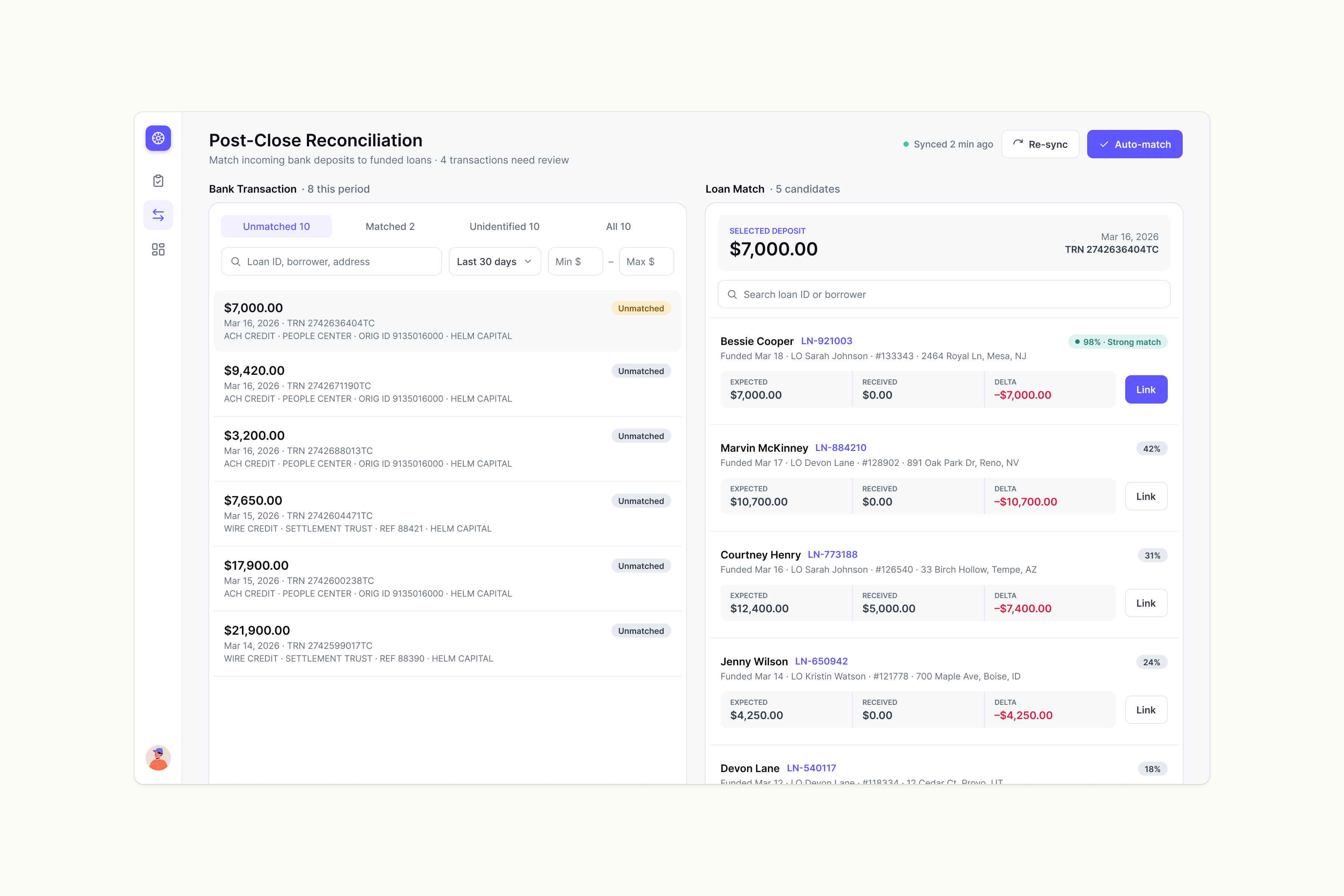
Task: Select the $17,900.00 bank transaction
Action: (x=447, y=579)
